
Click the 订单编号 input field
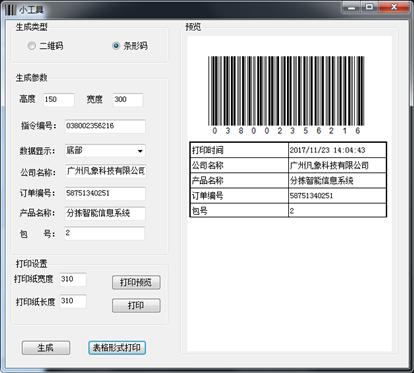(x=105, y=194)
